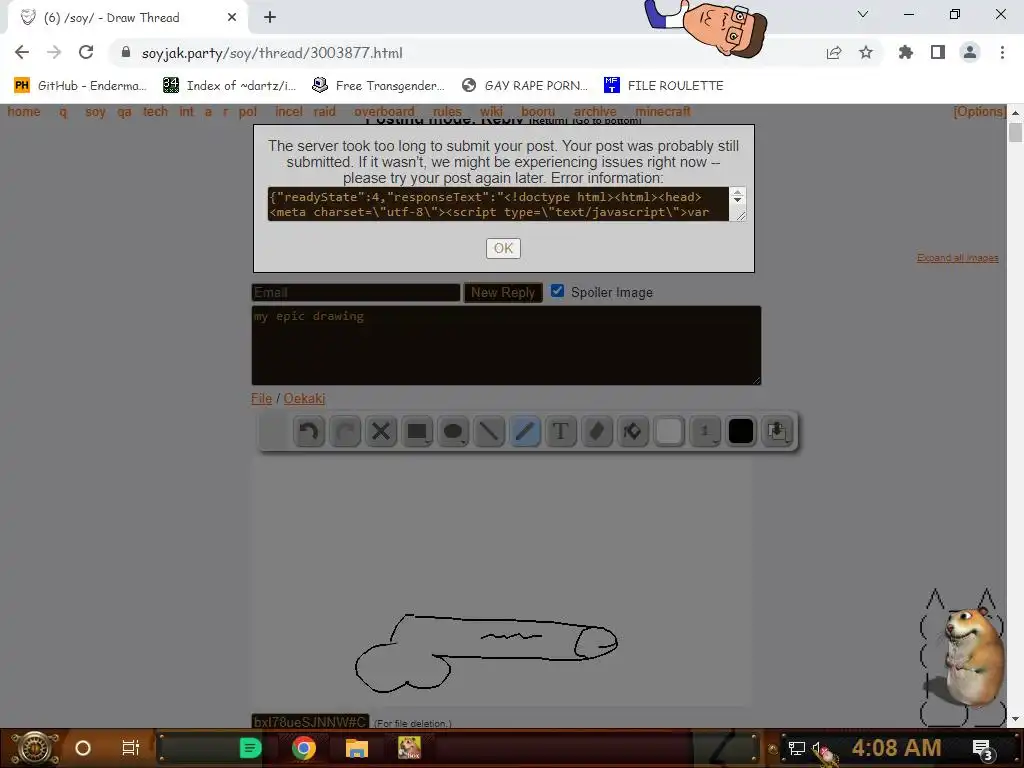Open the stroke width 1 dropdown
This screenshot has height=768, width=1024.
coord(705,431)
